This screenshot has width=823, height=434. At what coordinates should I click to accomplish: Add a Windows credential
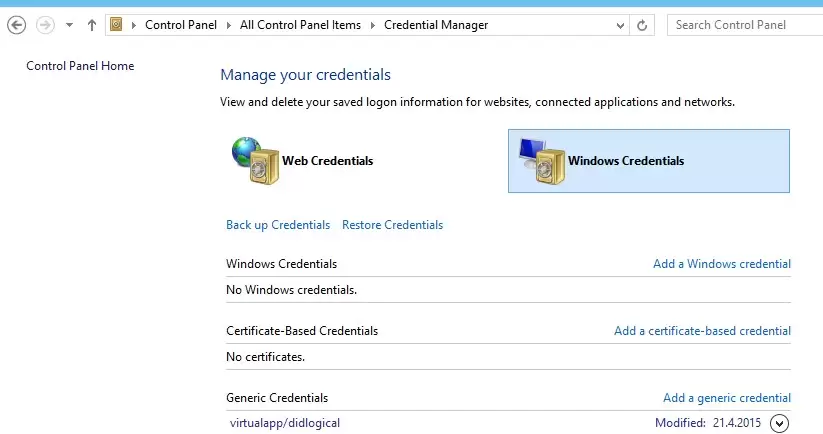pyautogui.click(x=722, y=264)
